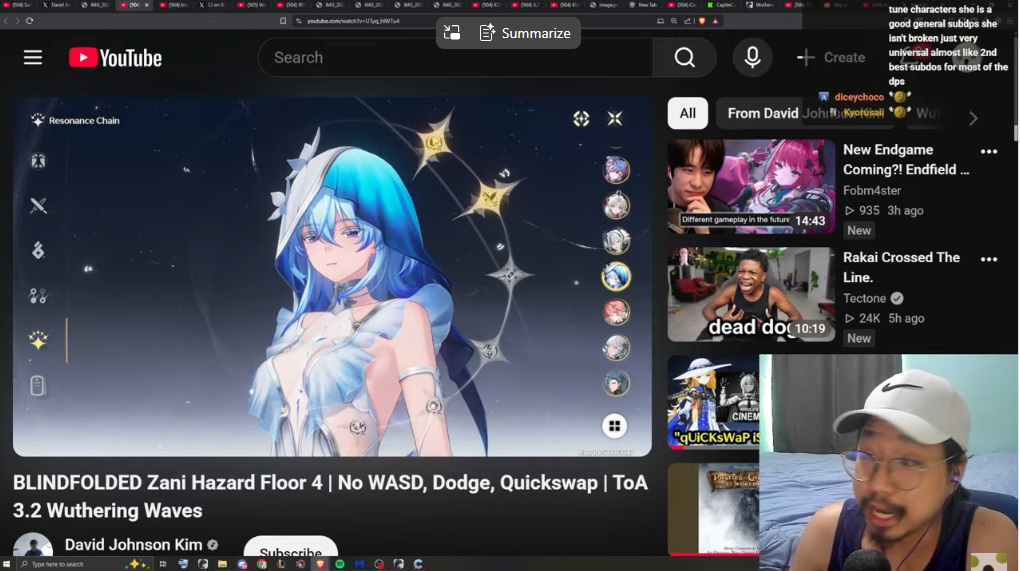Select the highlighted gold star icon in the game sidebar
Image resolution: width=1020 pixels, height=571 pixels.
38,340
